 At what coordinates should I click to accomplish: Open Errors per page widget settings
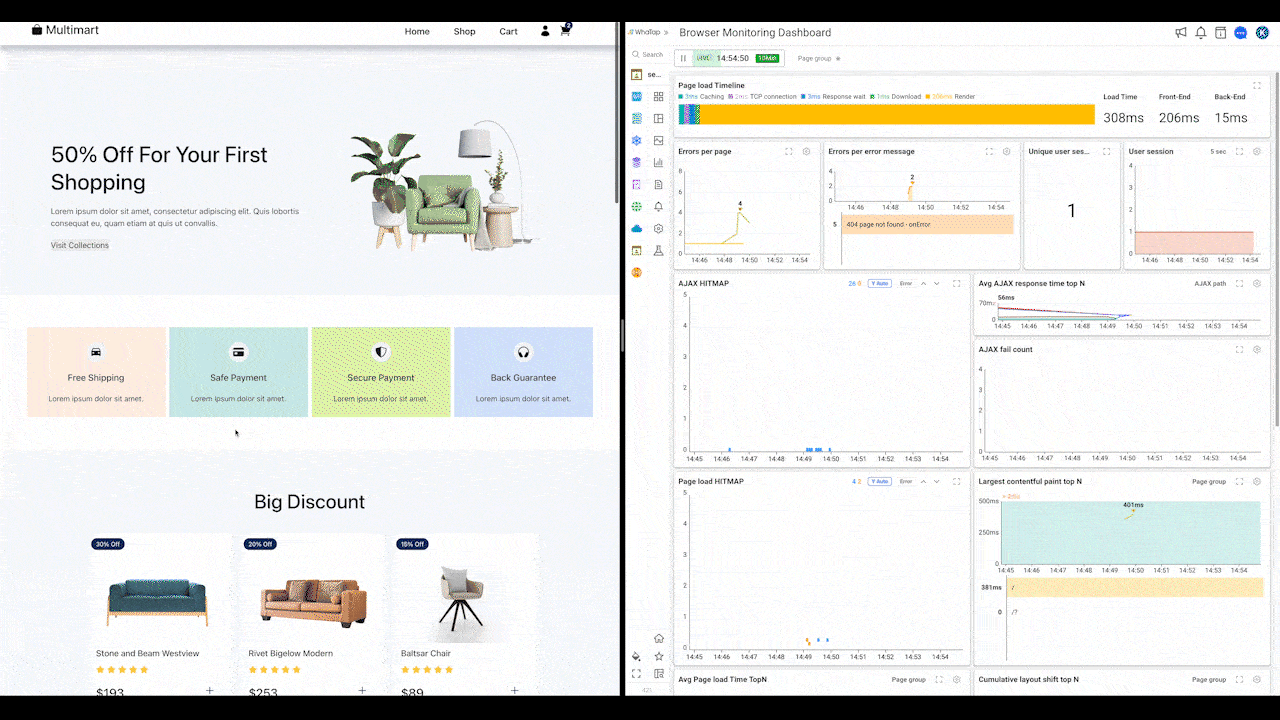[807, 152]
